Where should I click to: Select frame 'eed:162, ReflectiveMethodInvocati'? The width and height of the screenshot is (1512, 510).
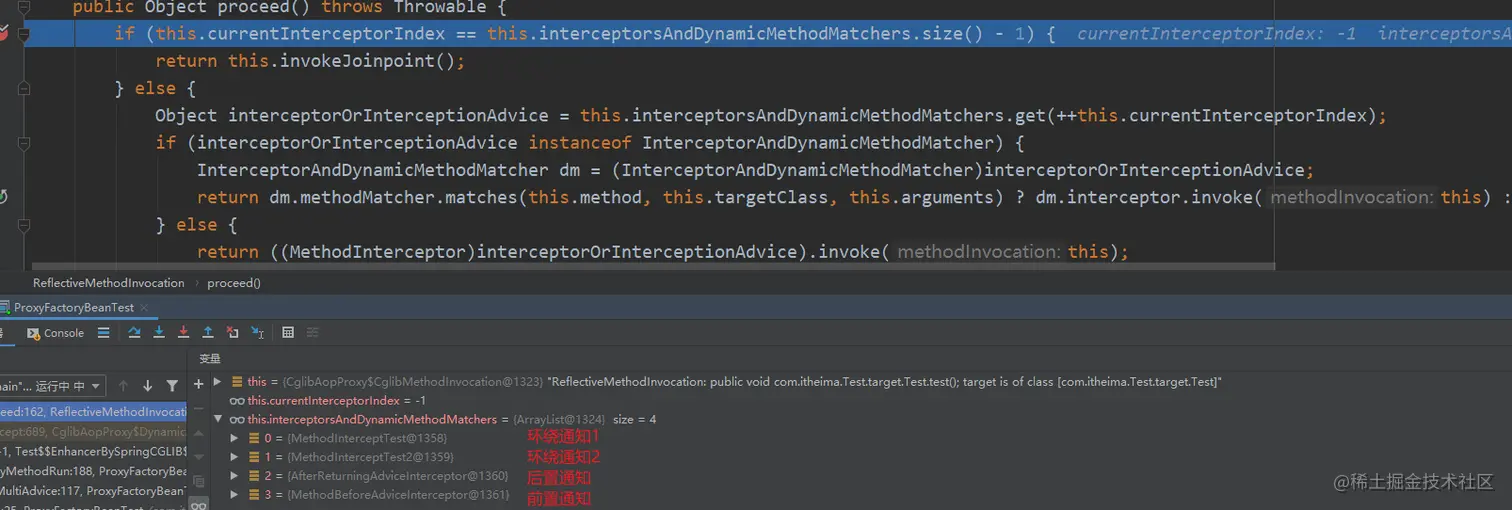tap(93, 412)
